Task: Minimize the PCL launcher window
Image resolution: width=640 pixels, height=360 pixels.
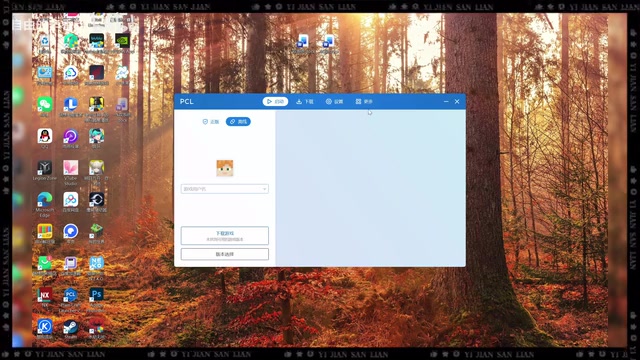Action: click(446, 101)
